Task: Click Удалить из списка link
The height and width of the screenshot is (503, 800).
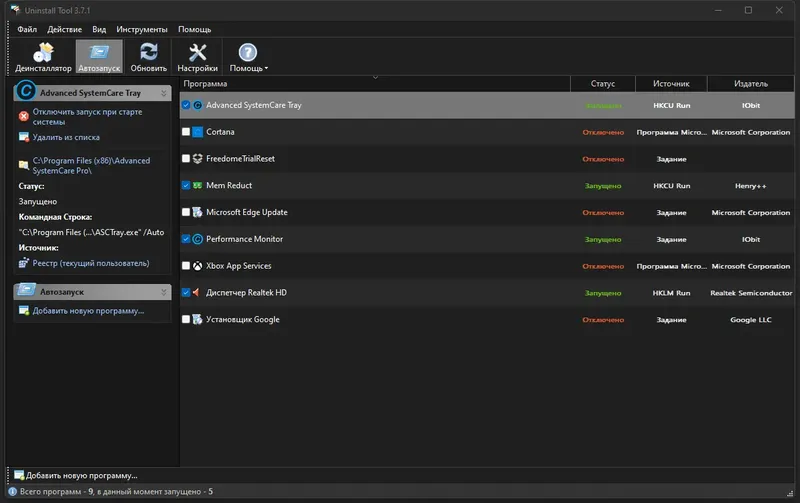Action: 66,137
